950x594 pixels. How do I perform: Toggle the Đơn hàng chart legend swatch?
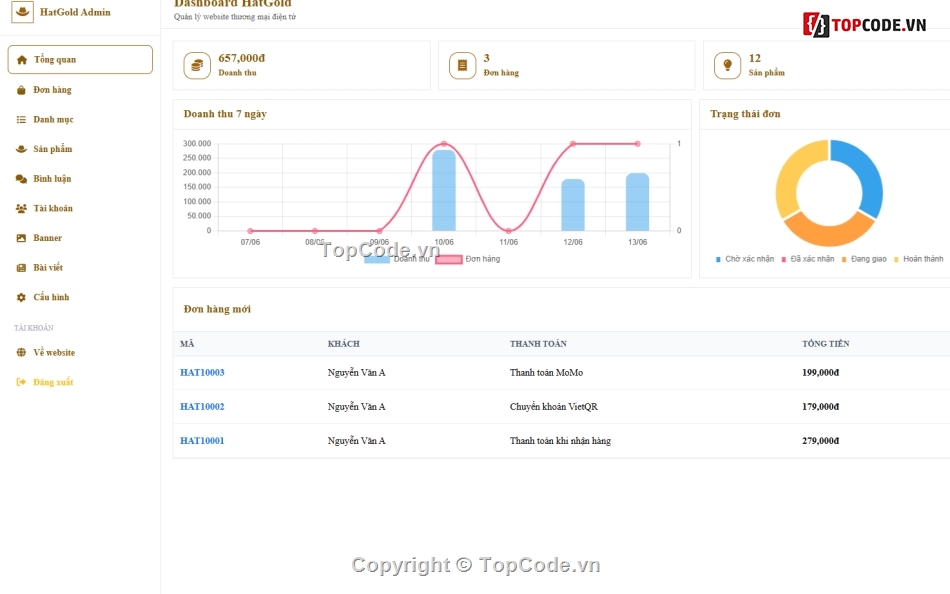pyautogui.click(x=448, y=259)
